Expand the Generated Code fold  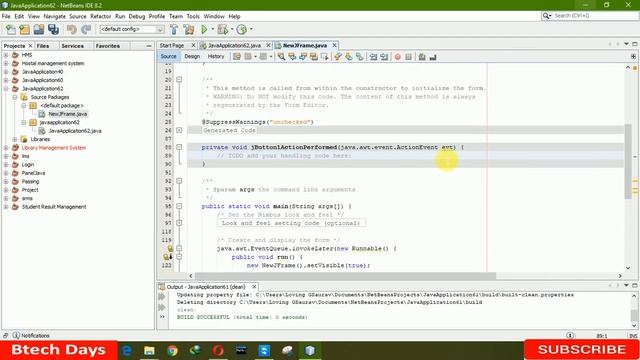(x=179, y=130)
